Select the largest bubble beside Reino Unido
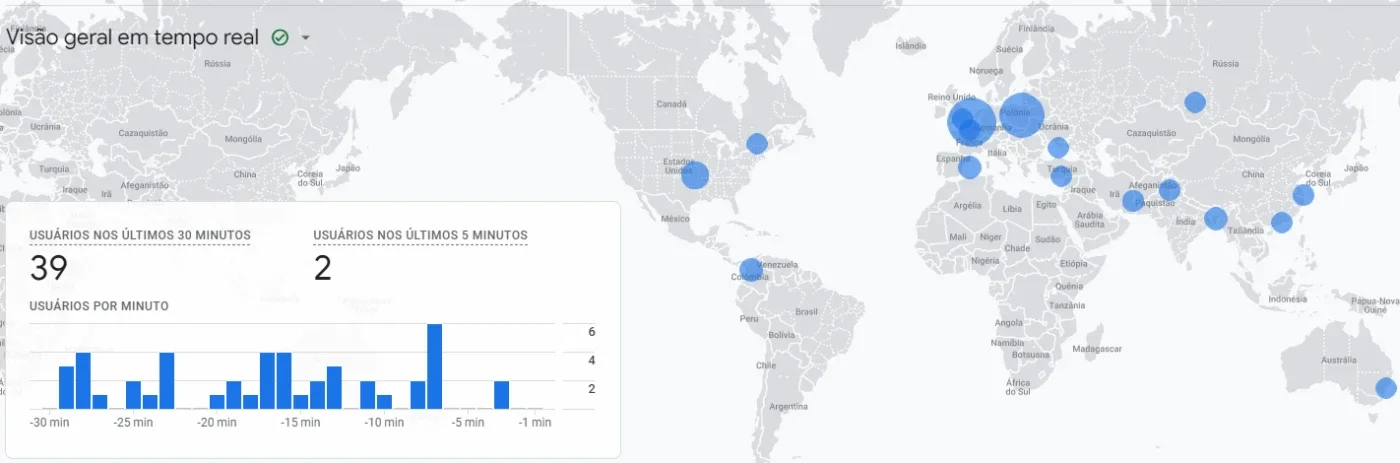Viewport: 1400px width, 463px height. point(972,123)
